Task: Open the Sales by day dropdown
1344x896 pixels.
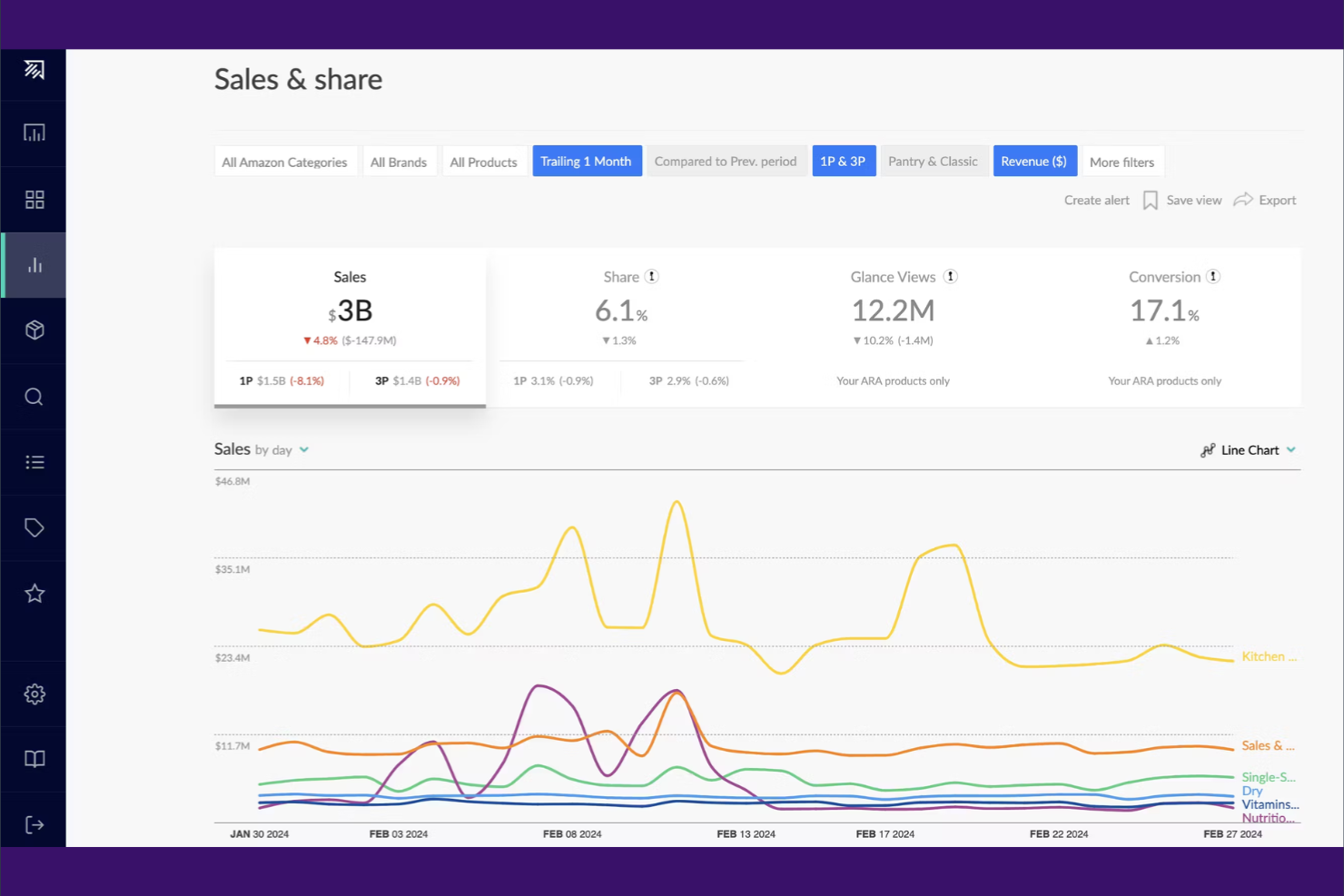Action: [303, 449]
